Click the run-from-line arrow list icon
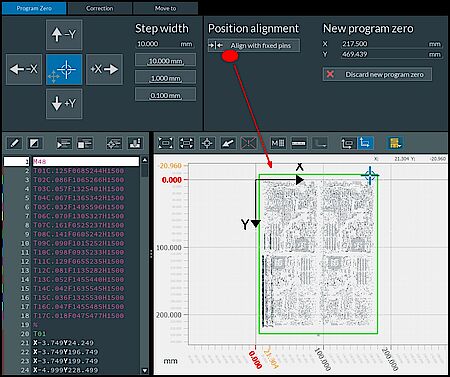Image resolution: width=450 pixels, height=377 pixels. click(64, 144)
